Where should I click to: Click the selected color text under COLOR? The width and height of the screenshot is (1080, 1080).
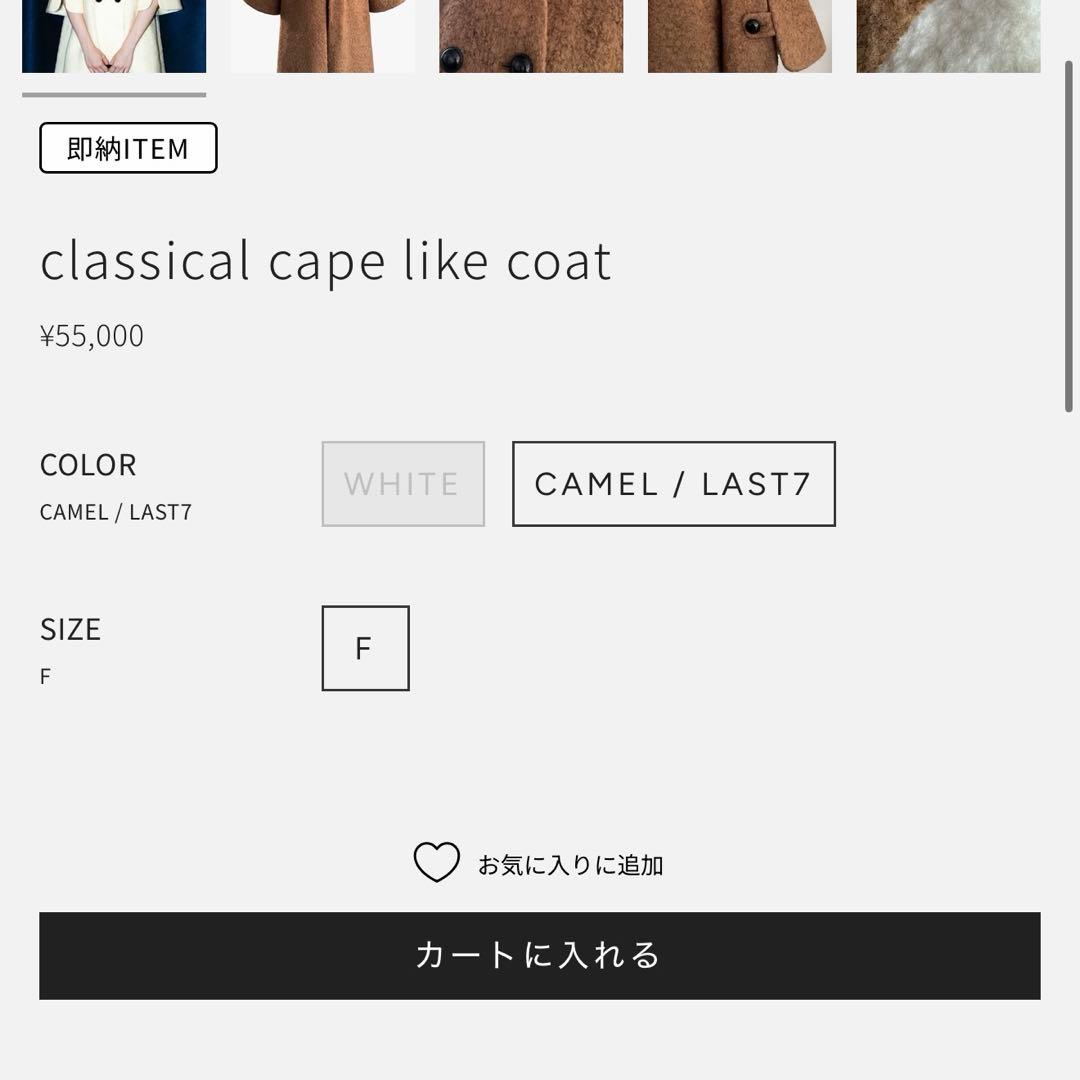(x=116, y=512)
